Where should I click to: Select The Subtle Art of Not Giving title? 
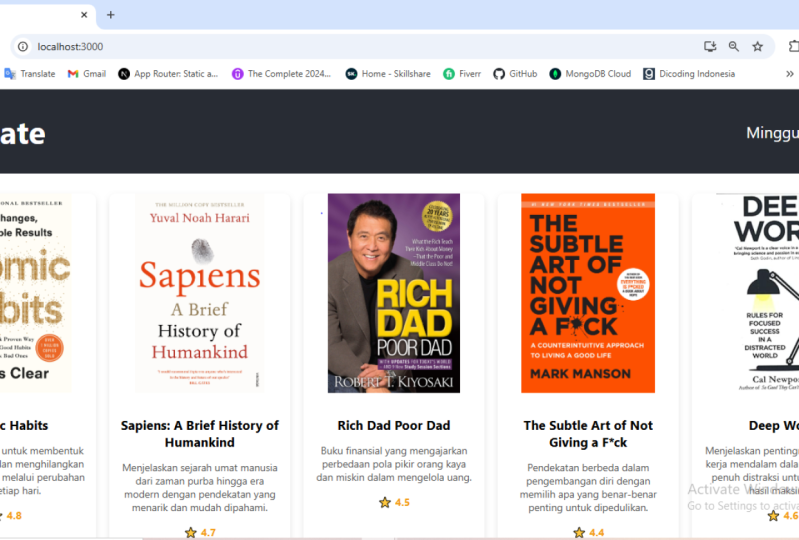click(588, 434)
